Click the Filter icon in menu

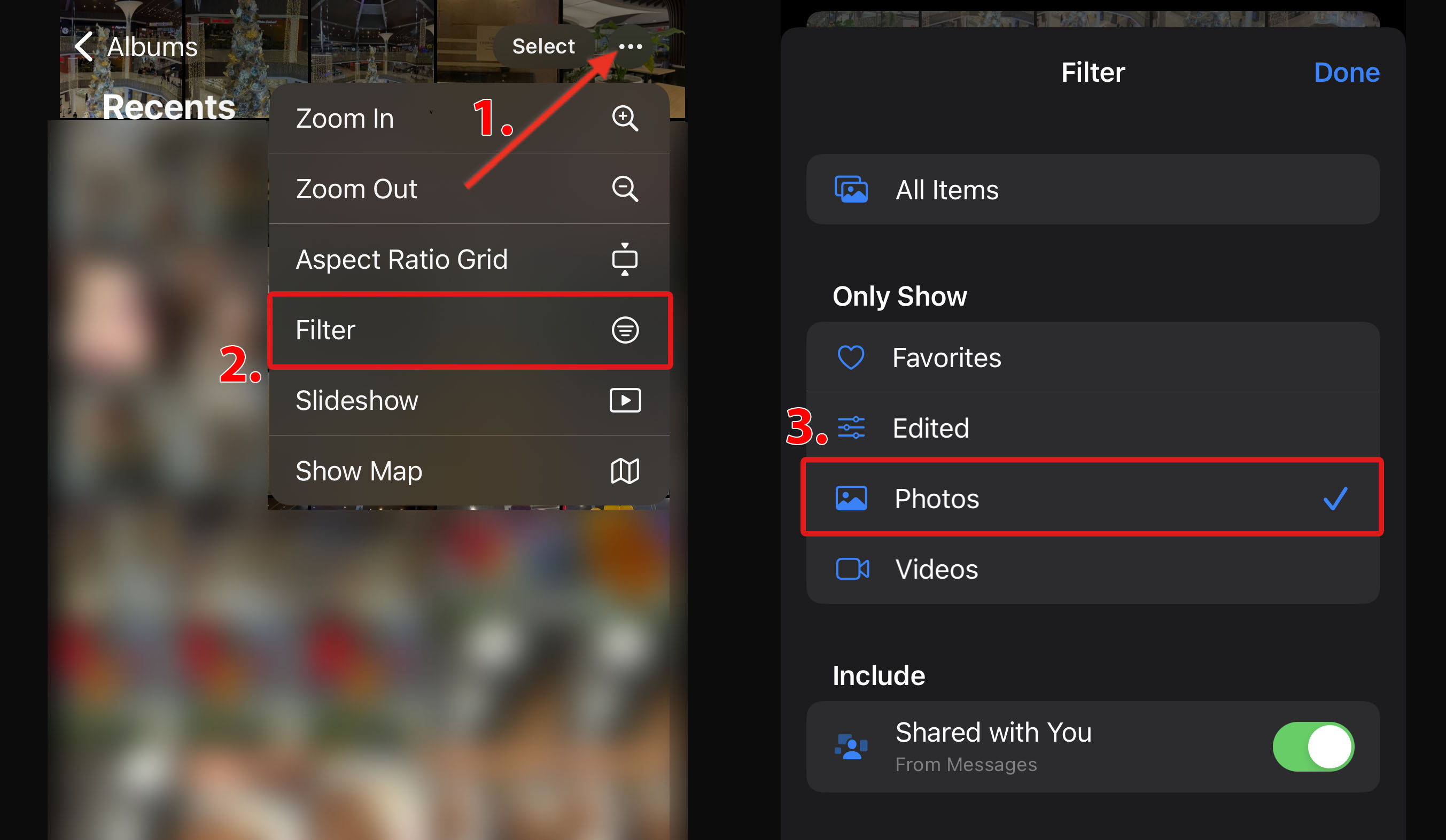pyautogui.click(x=624, y=330)
